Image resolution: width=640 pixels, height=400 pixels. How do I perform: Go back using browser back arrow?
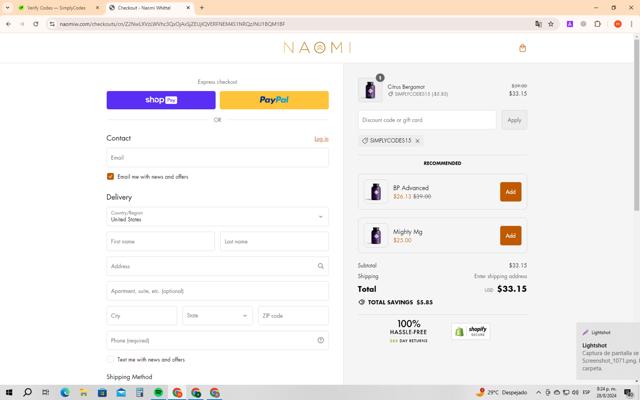(8, 24)
